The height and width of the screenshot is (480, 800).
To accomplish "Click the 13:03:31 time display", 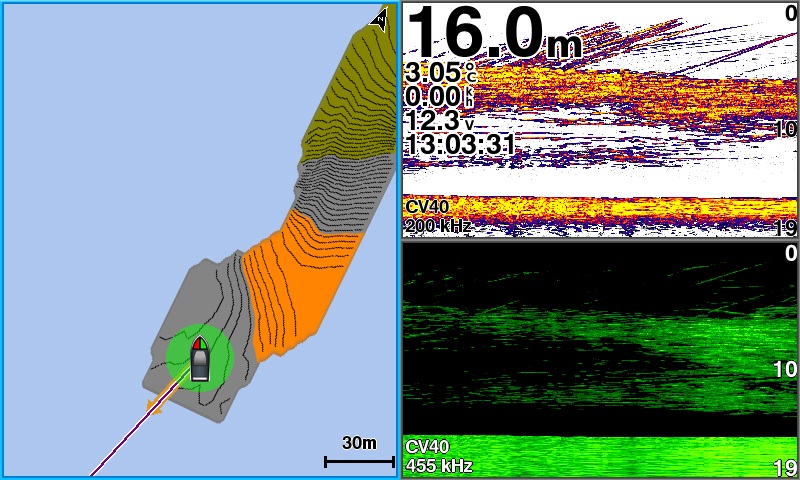I will pos(460,145).
